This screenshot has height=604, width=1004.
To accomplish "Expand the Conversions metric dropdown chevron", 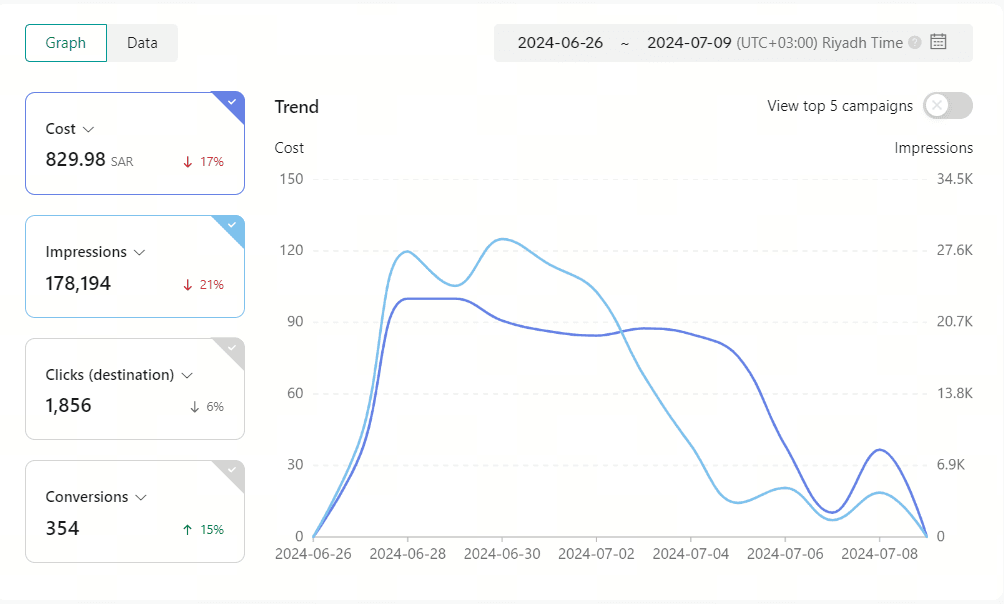I will click(142, 498).
